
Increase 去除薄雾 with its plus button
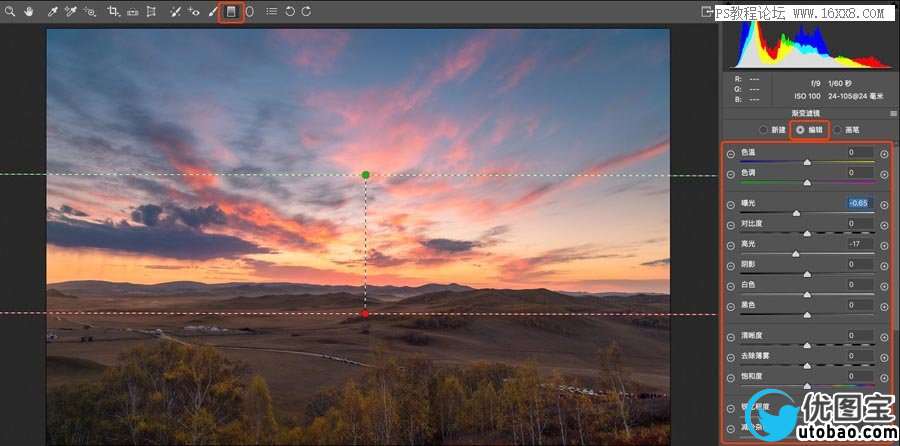884,358
